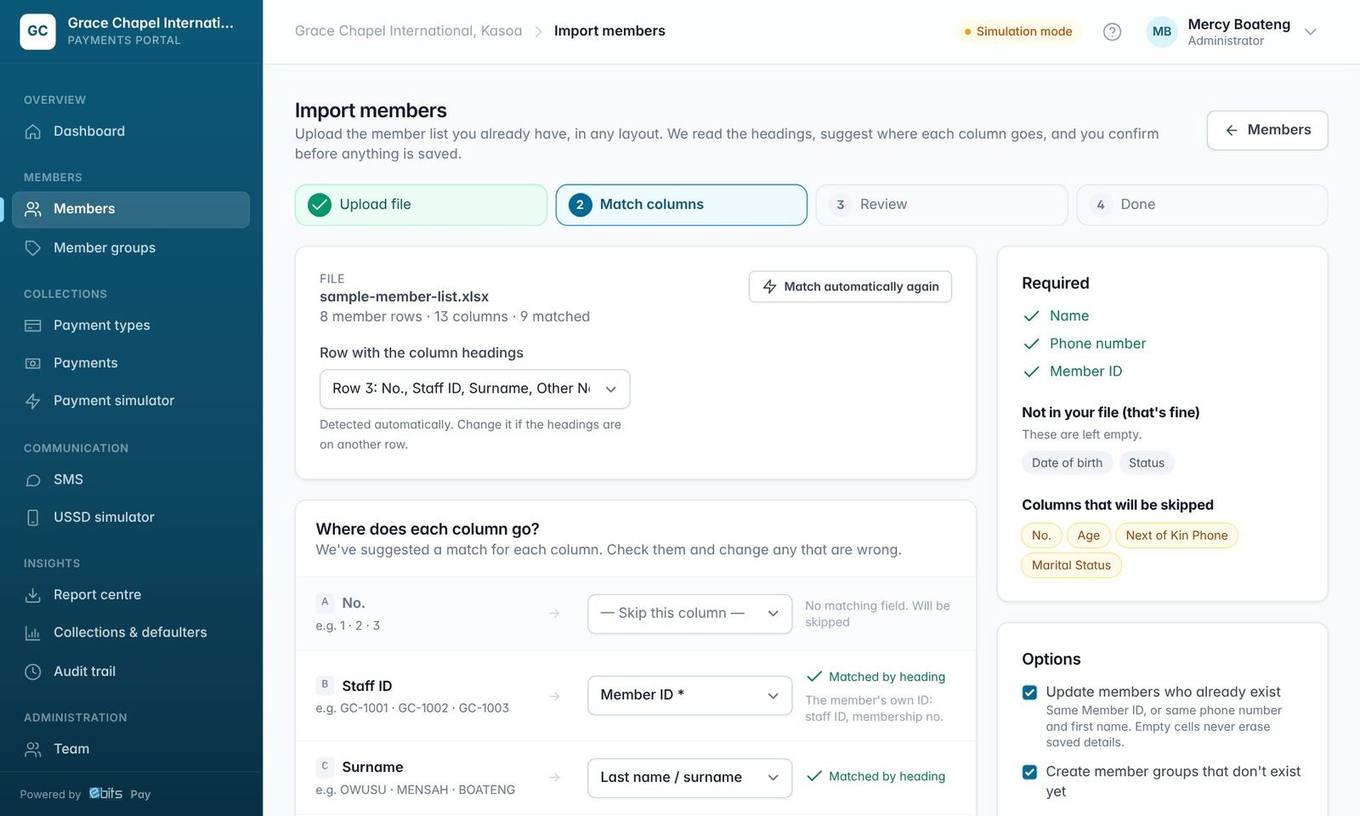
Task: Click the Simulation mode badge
Action: 1018,32
